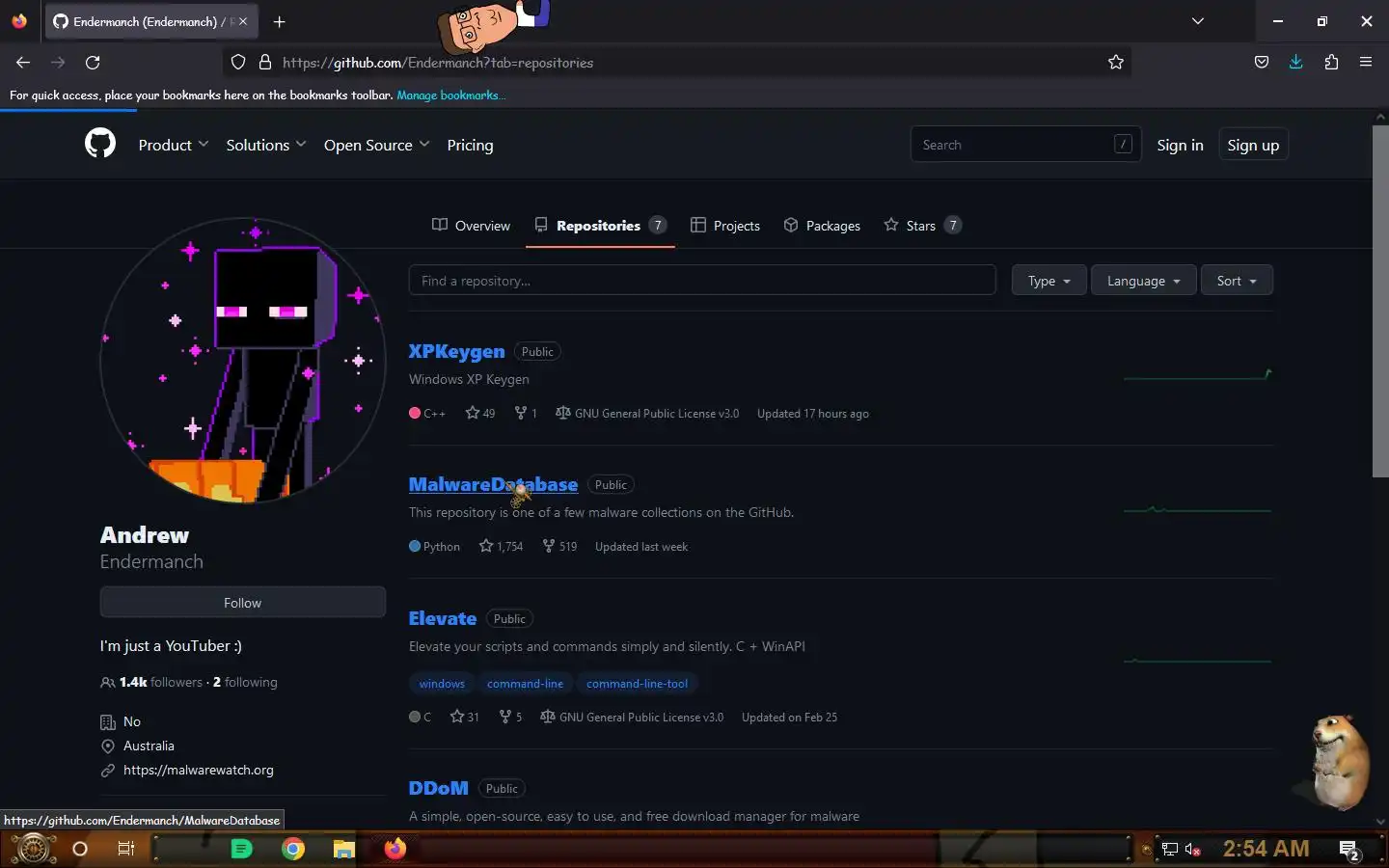Open the DDoM repository
This screenshot has height=868, width=1389.
pos(438,788)
